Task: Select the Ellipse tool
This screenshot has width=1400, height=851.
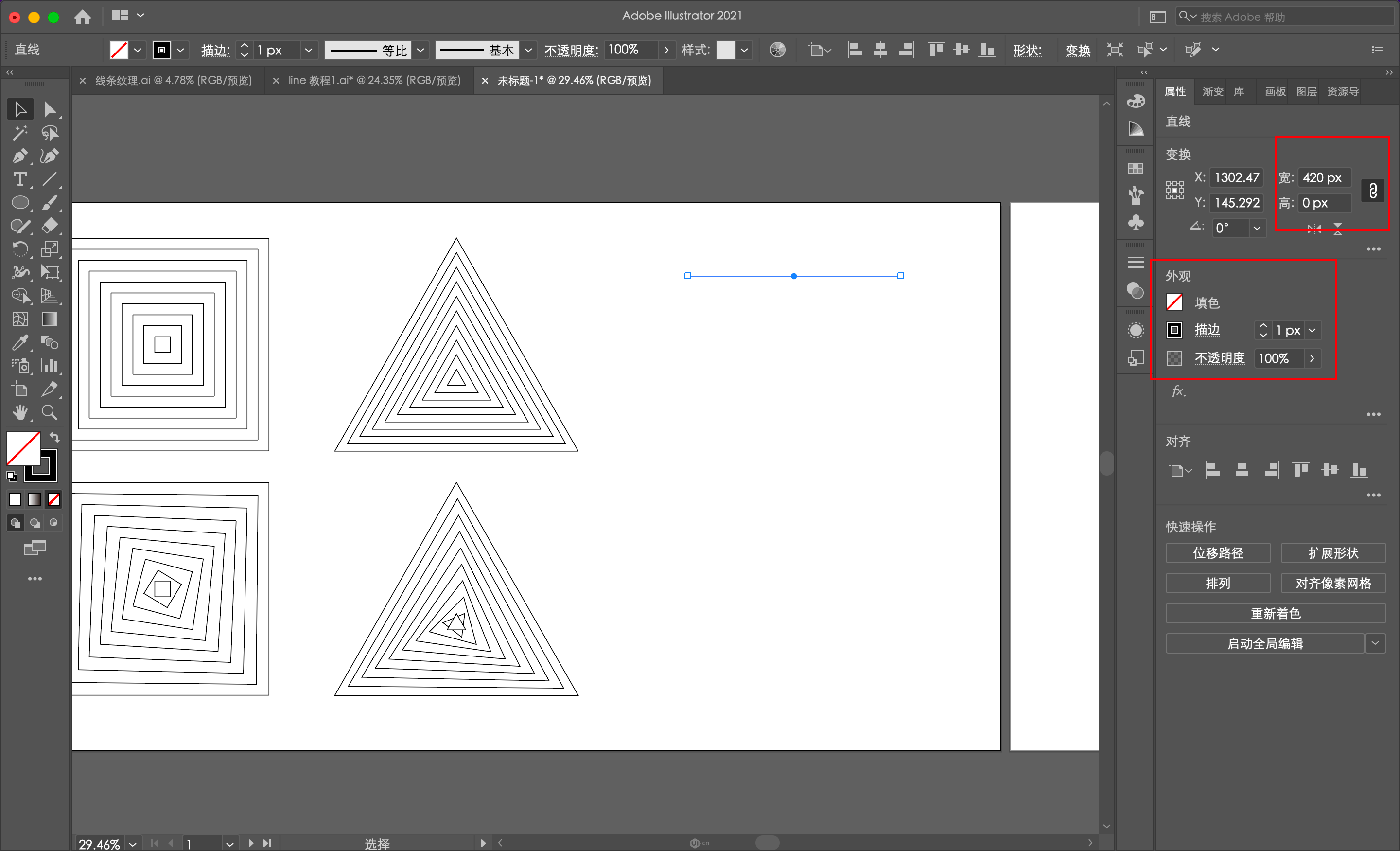Action: coord(20,202)
